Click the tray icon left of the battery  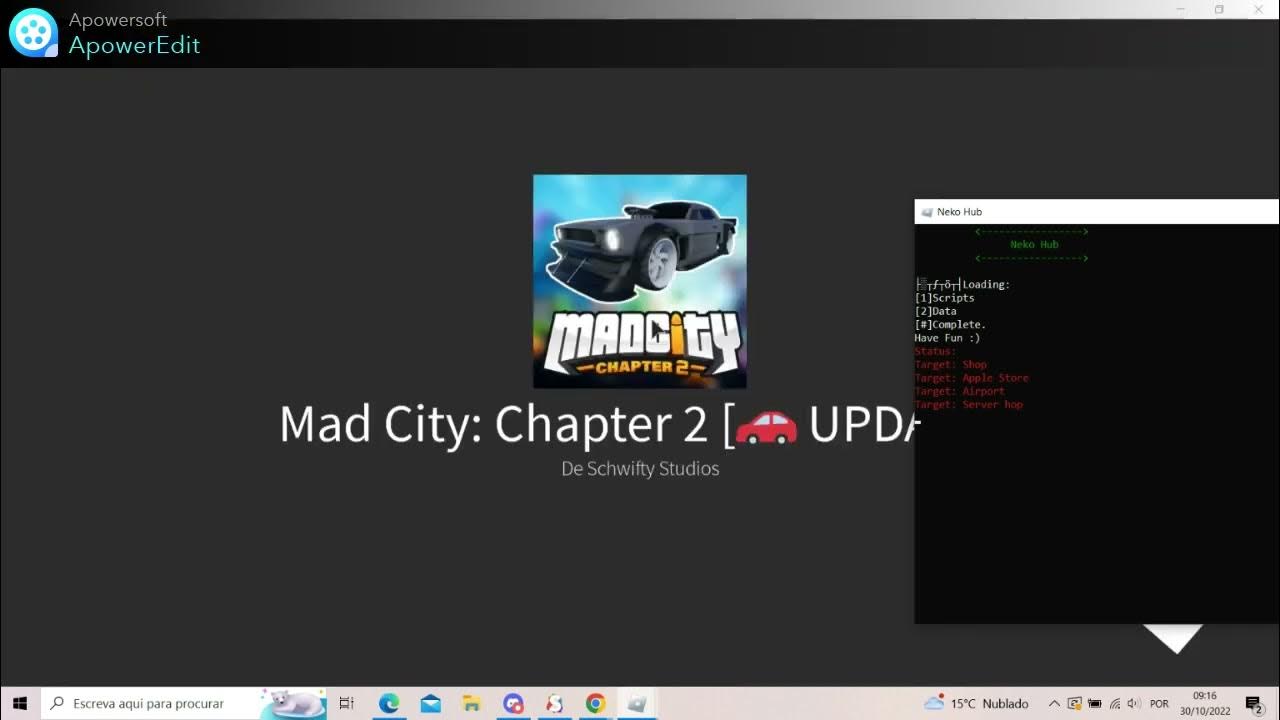click(1075, 704)
